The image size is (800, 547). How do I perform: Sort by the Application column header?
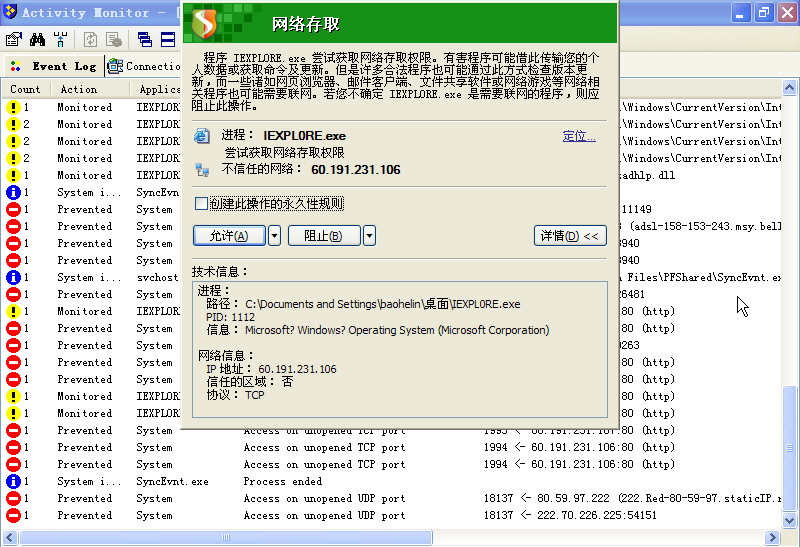[x=155, y=89]
